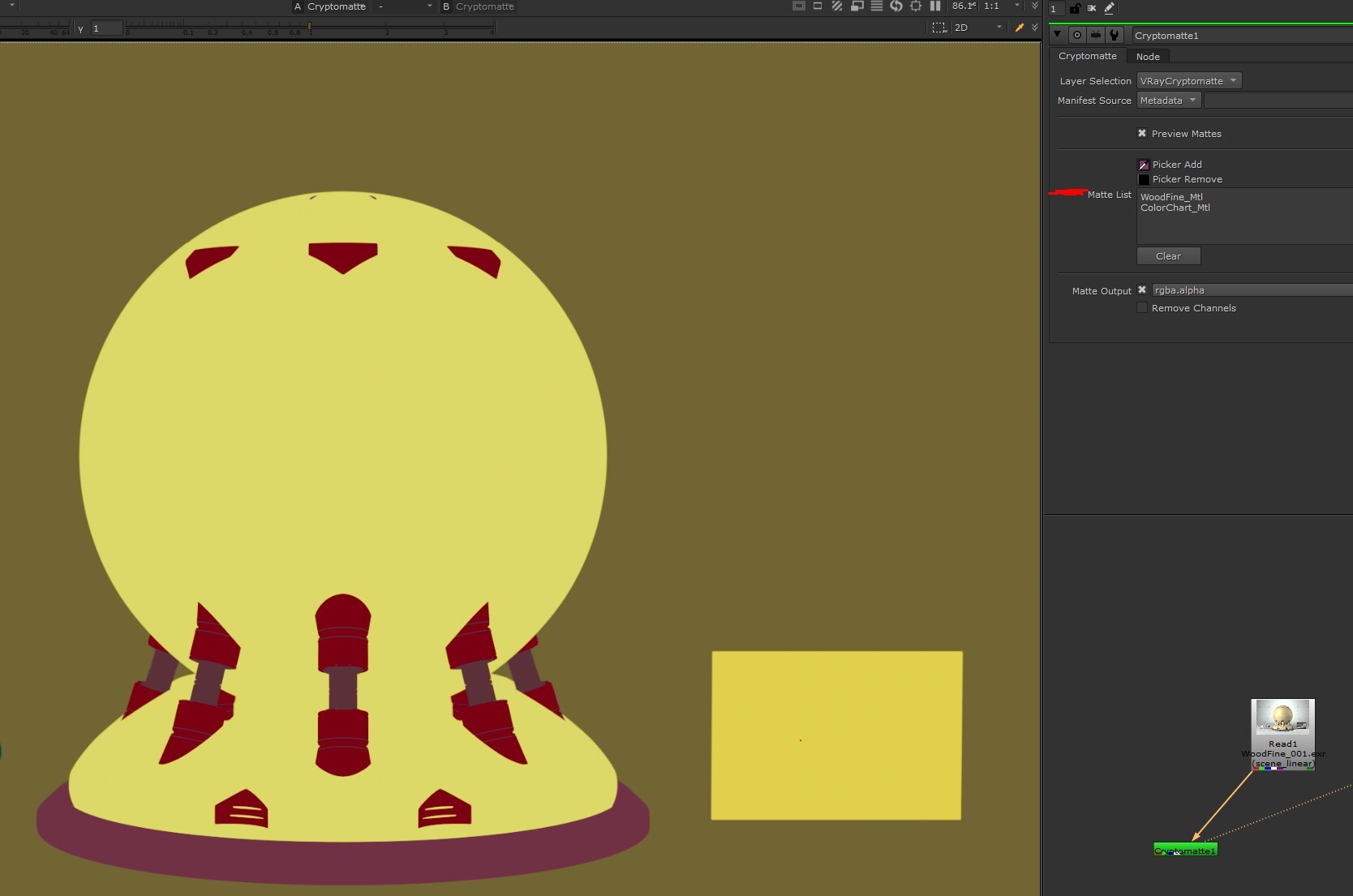Select the Read1 node thumbnail in node graph
Viewport: 1353px width, 896px height.
pyautogui.click(x=1282, y=718)
